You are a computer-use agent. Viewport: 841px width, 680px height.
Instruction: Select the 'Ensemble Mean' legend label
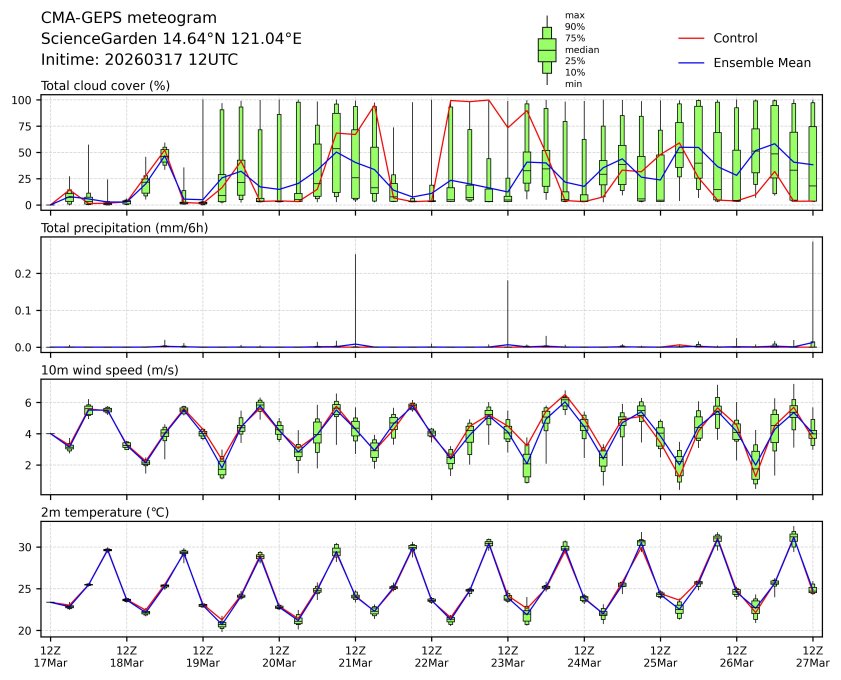click(x=761, y=62)
